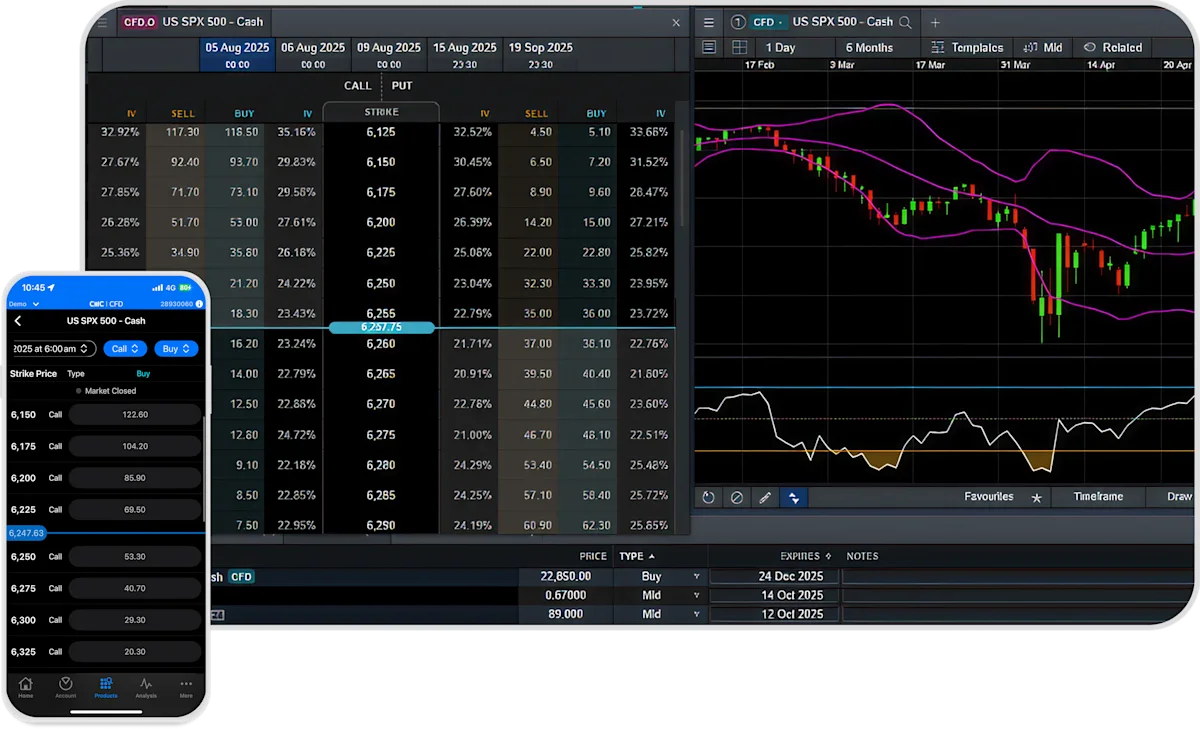Click the chart reset circular-arrow icon
The height and width of the screenshot is (729, 1200).
pyautogui.click(x=709, y=497)
